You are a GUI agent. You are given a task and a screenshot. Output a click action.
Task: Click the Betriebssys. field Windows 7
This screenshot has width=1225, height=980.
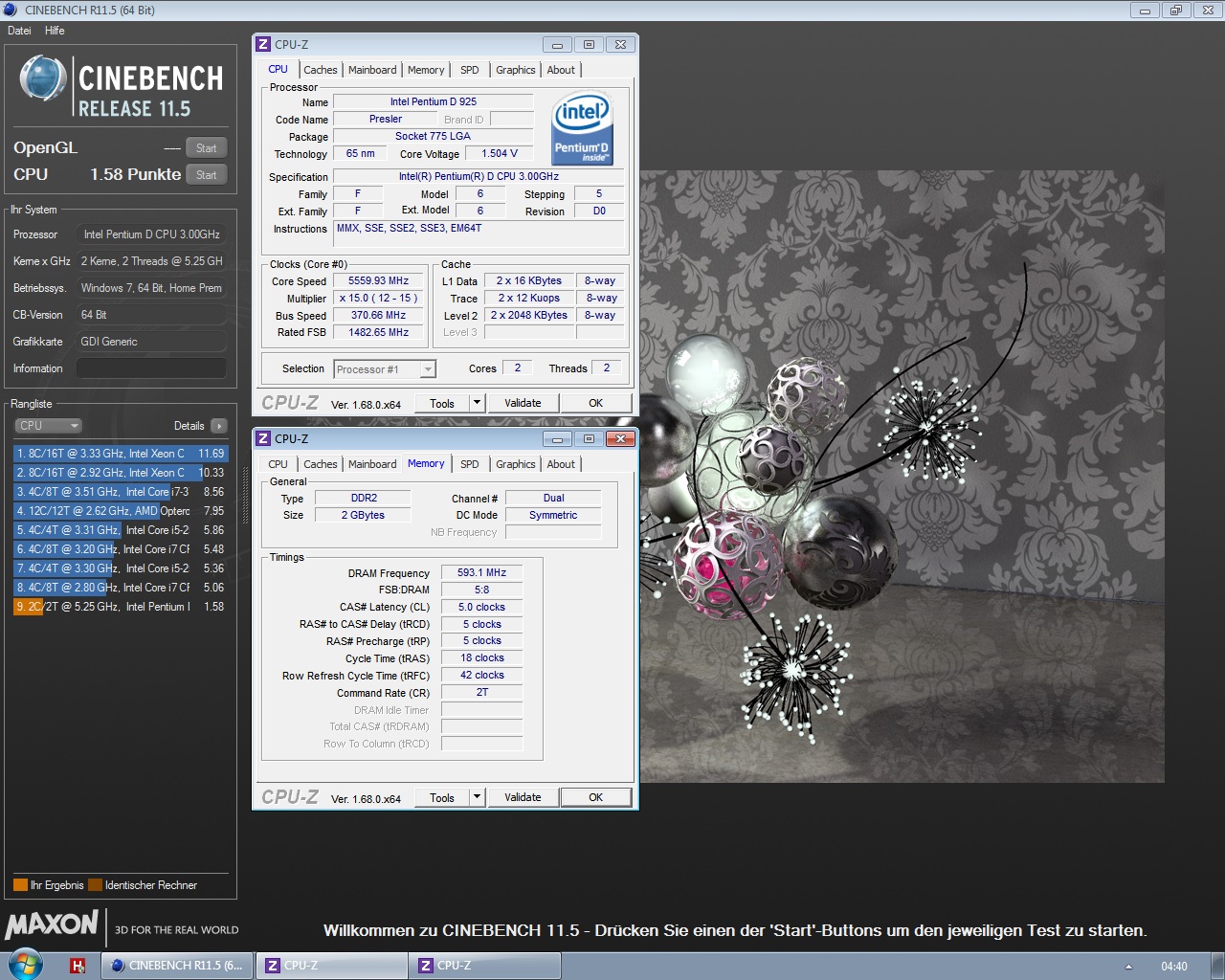(151, 288)
